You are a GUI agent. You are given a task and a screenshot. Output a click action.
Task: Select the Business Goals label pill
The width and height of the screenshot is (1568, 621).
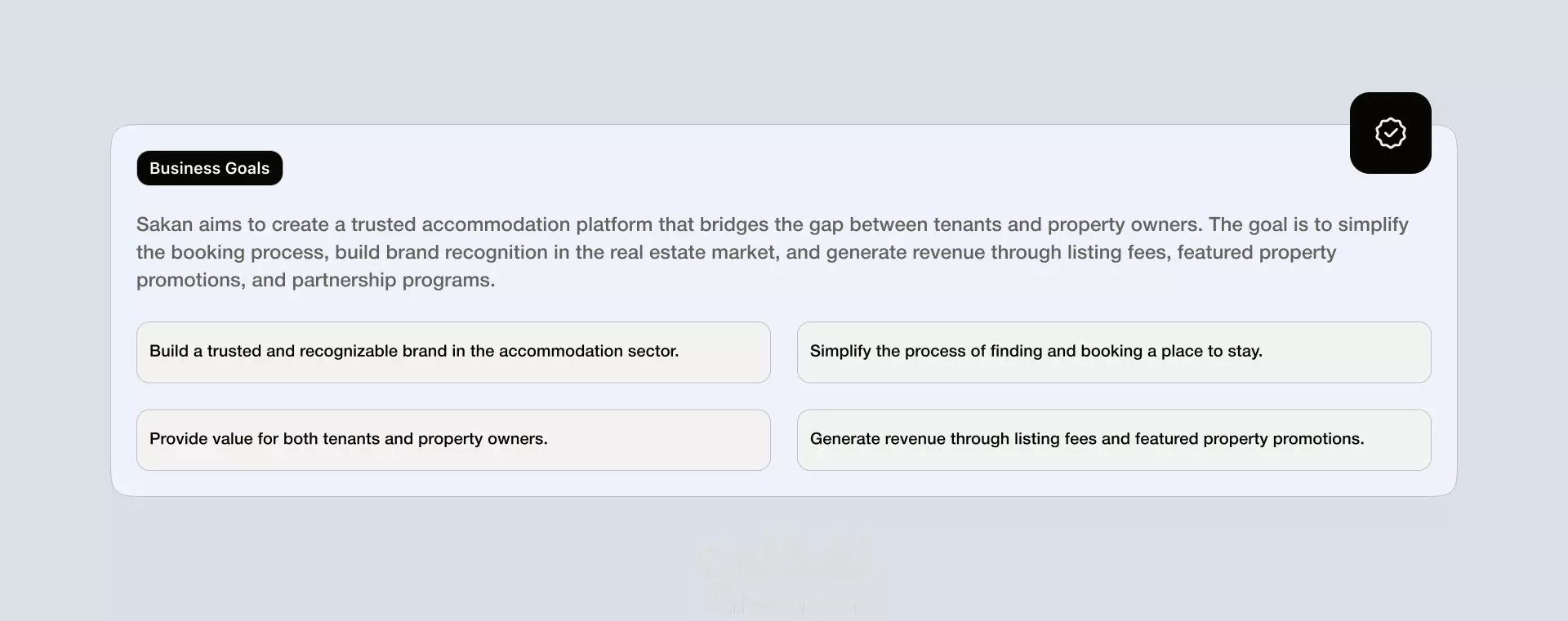(209, 168)
